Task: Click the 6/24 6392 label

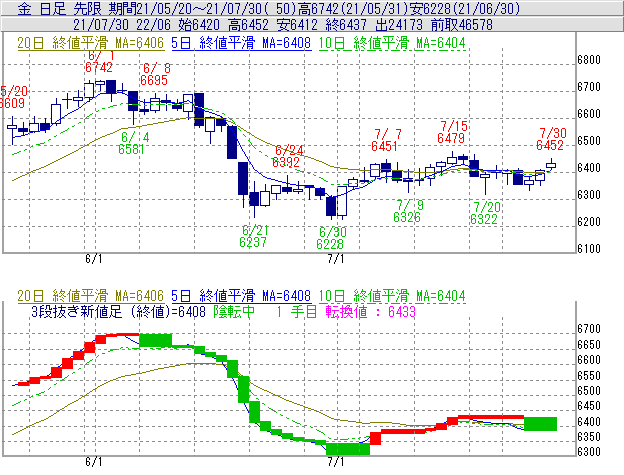Action: 287,156
